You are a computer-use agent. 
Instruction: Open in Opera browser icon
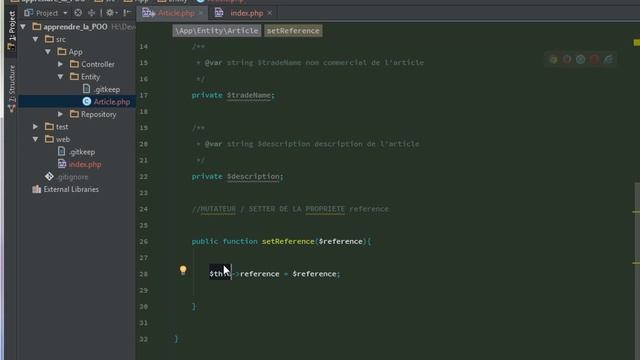pyautogui.click(x=594, y=60)
